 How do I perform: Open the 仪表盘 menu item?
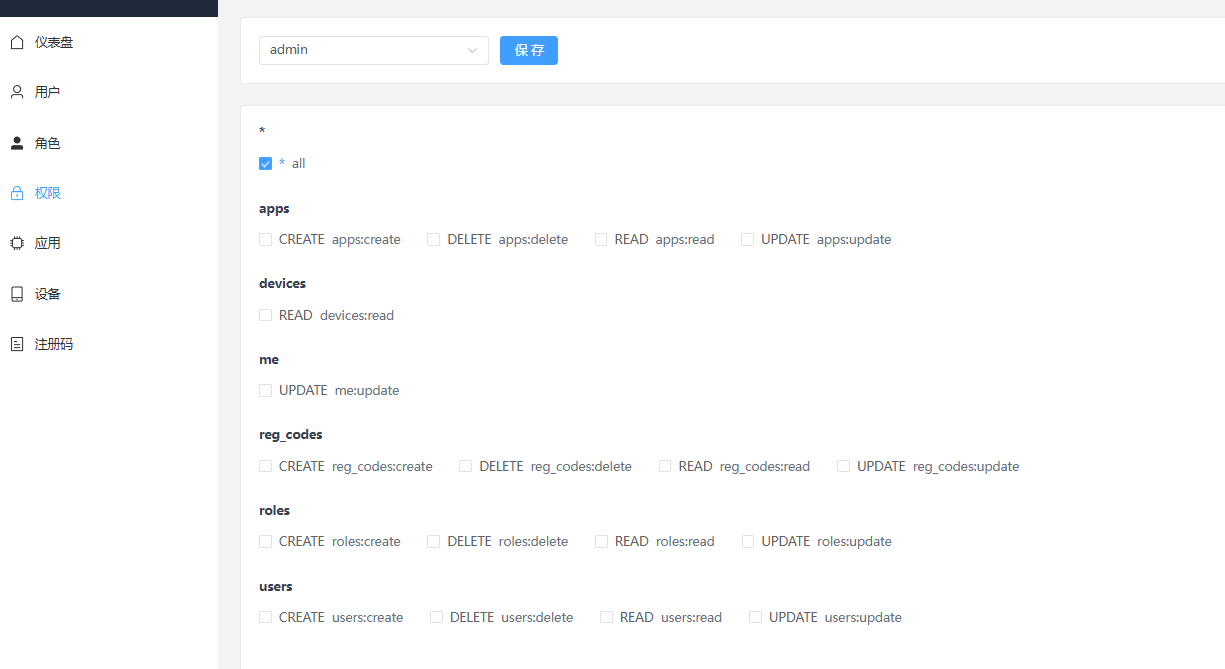(x=54, y=42)
